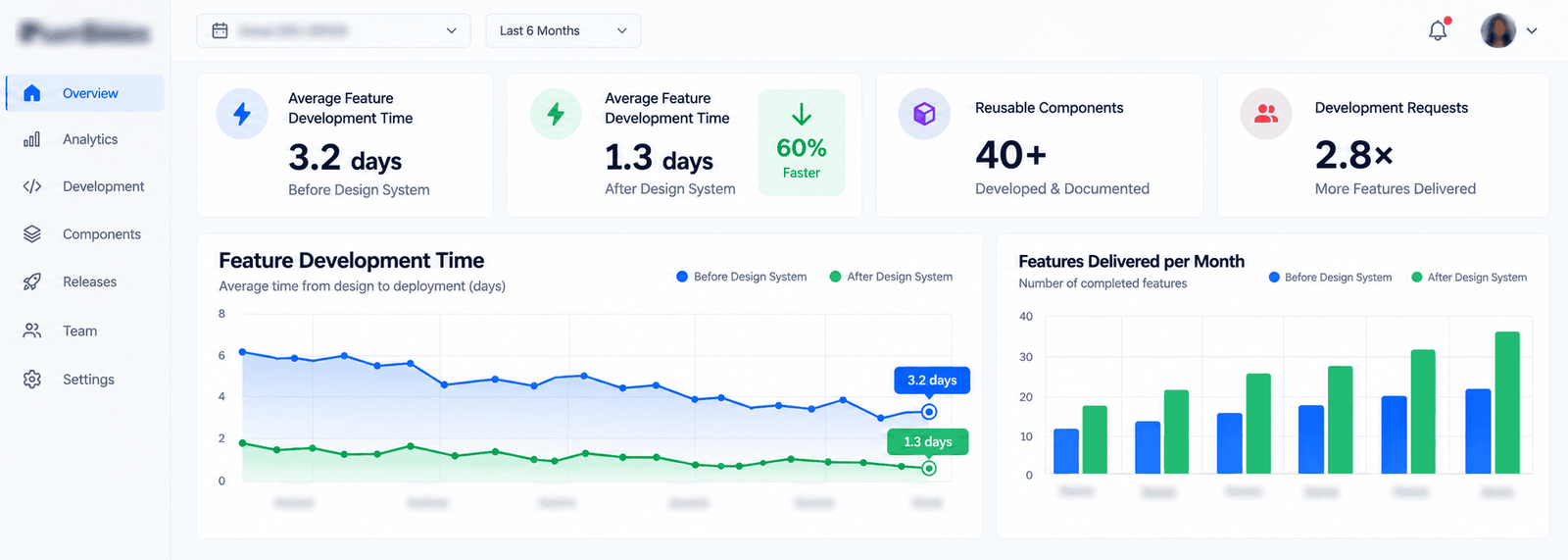Select the Overview menu item
The image size is (1568, 560).
[x=85, y=93]
